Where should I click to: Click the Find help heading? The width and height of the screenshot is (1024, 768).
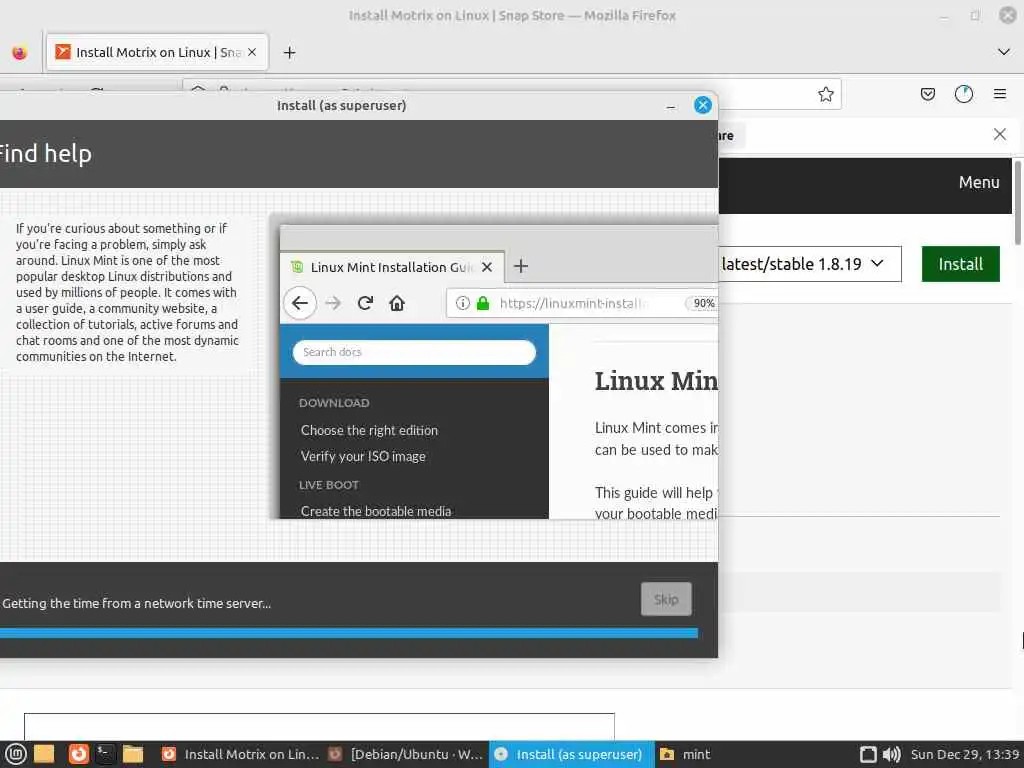tap(44, 153)
